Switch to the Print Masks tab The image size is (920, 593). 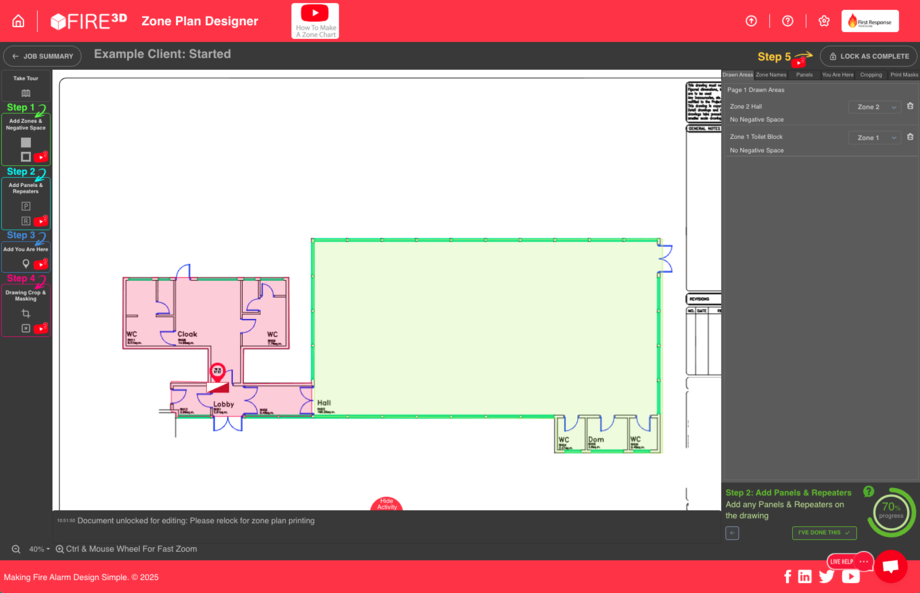coord(904,74)
